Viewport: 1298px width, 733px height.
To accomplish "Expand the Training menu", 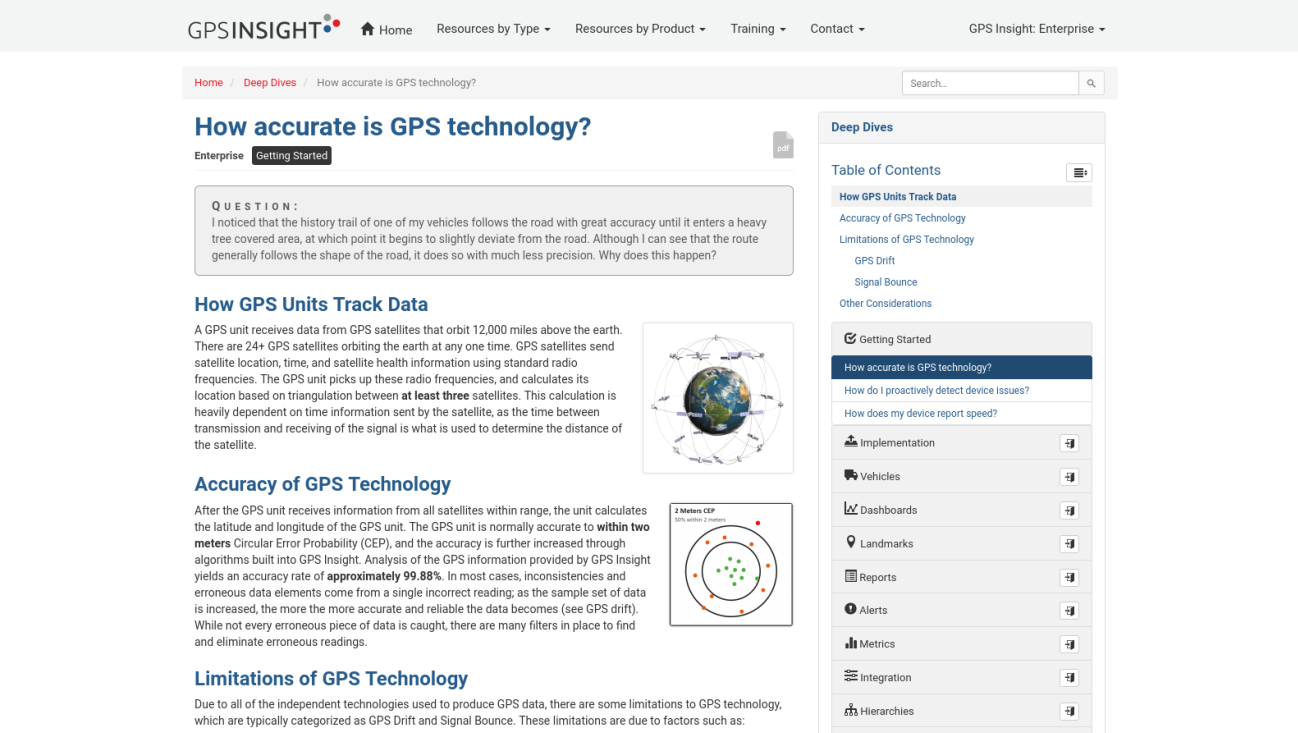I will click(x=758, y=29).
